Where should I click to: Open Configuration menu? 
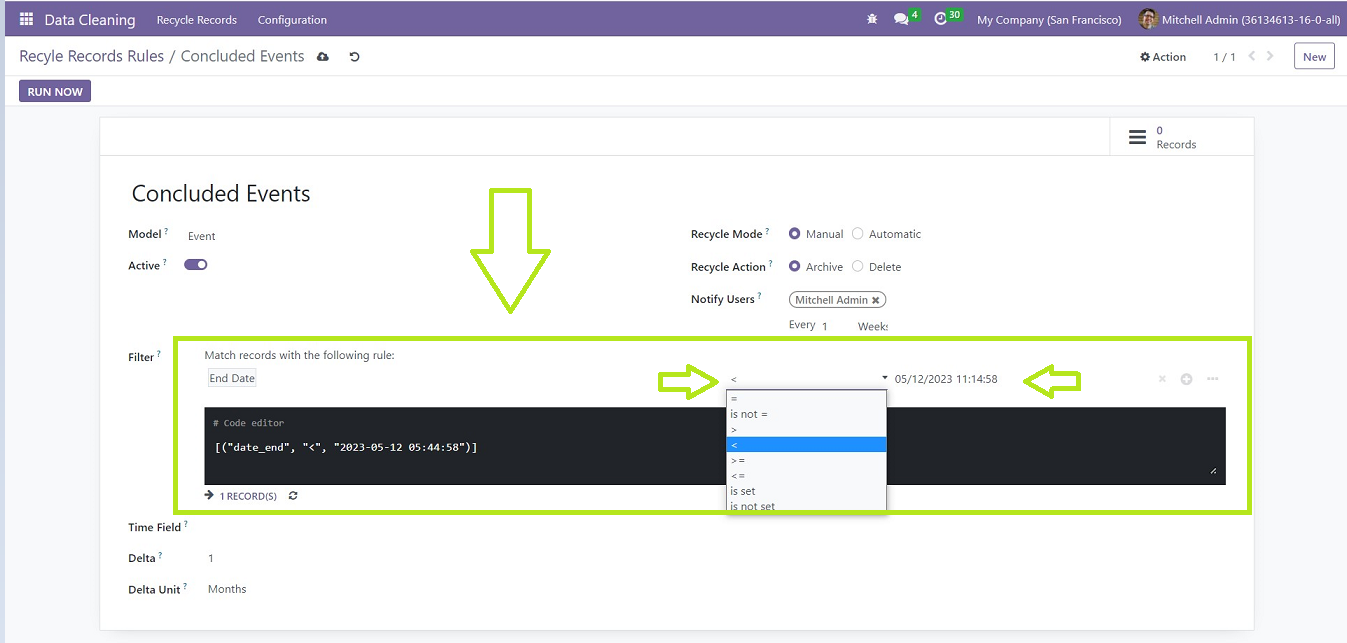tap(292, 20)
